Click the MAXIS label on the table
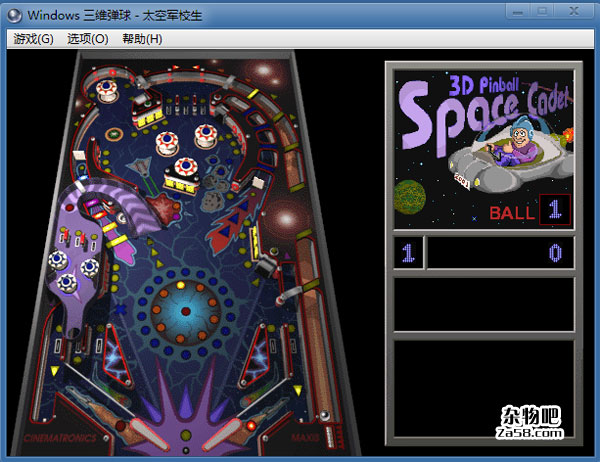The width and height of the screenshot is (600, 462). [x=305, y=437]
